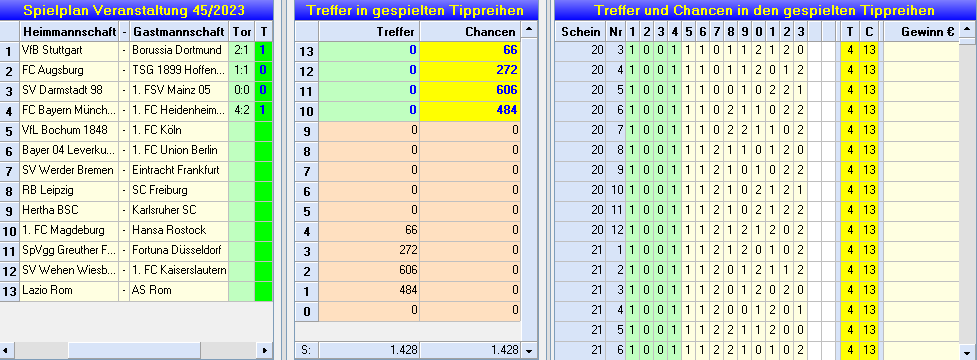Image resolution: width=977 pixels, height=360 pixels.
Task: Click the Chancen value 272
Action: (470, 70)
